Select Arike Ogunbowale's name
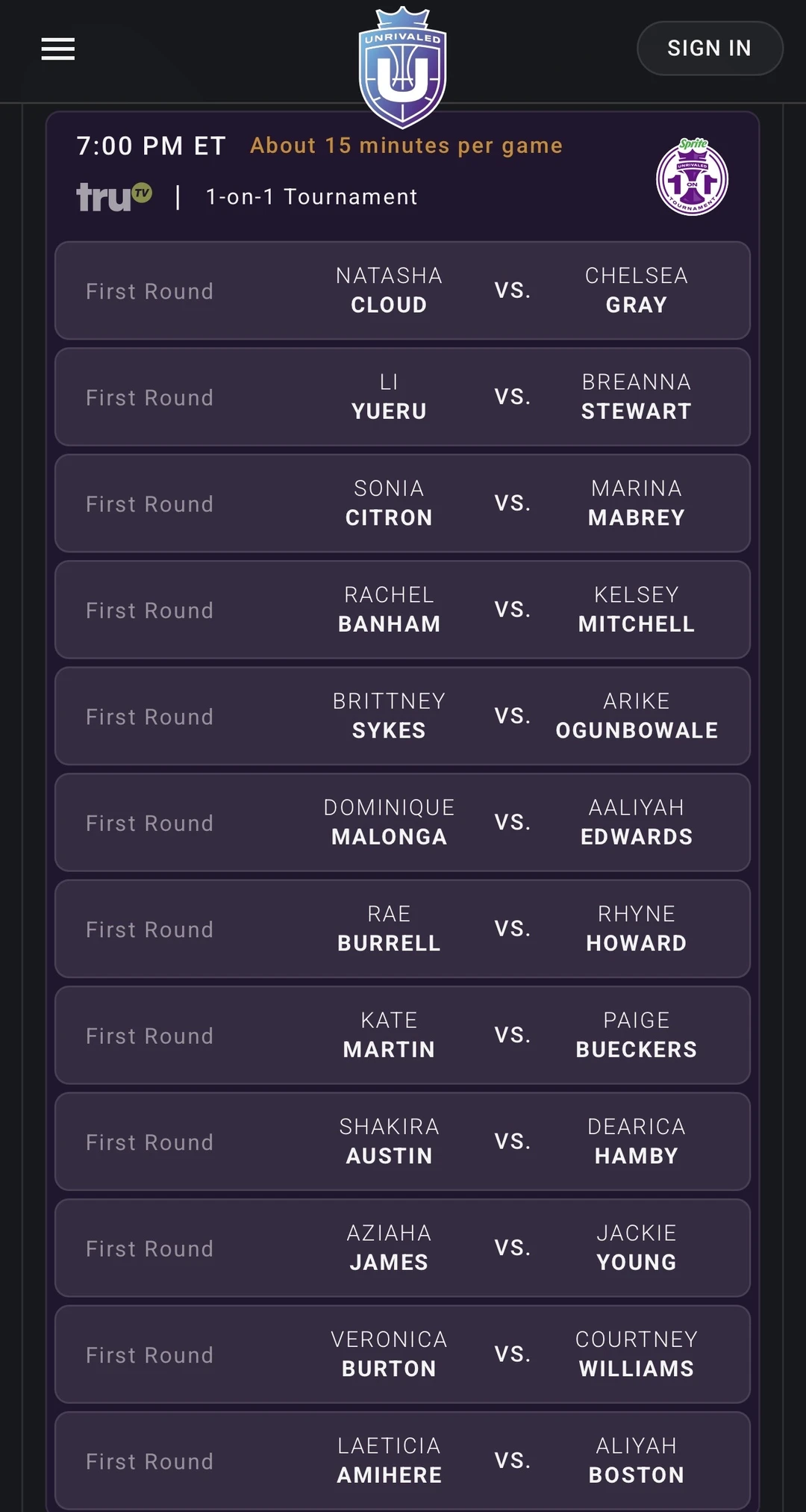 (x=636, y=716)
